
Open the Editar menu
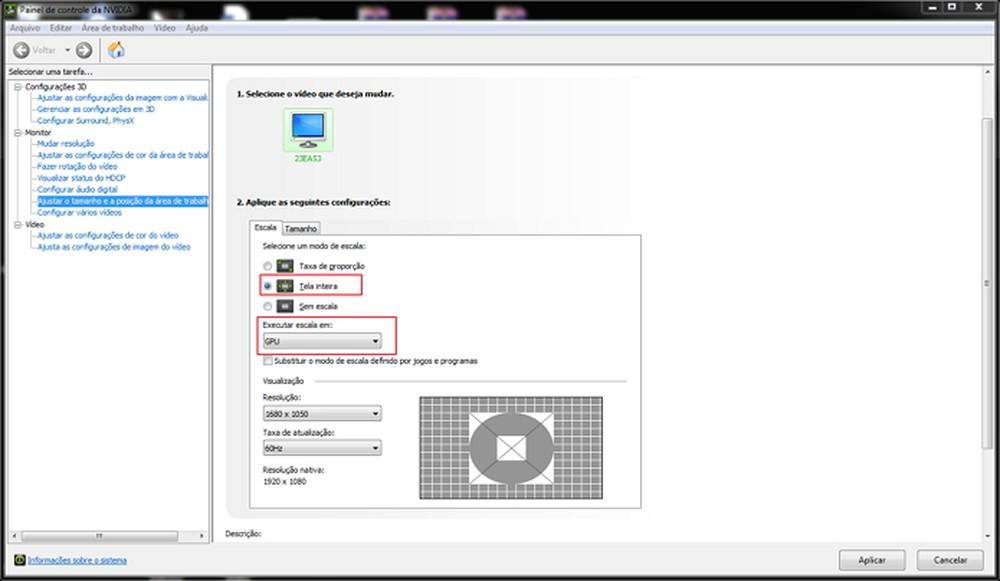61,28
